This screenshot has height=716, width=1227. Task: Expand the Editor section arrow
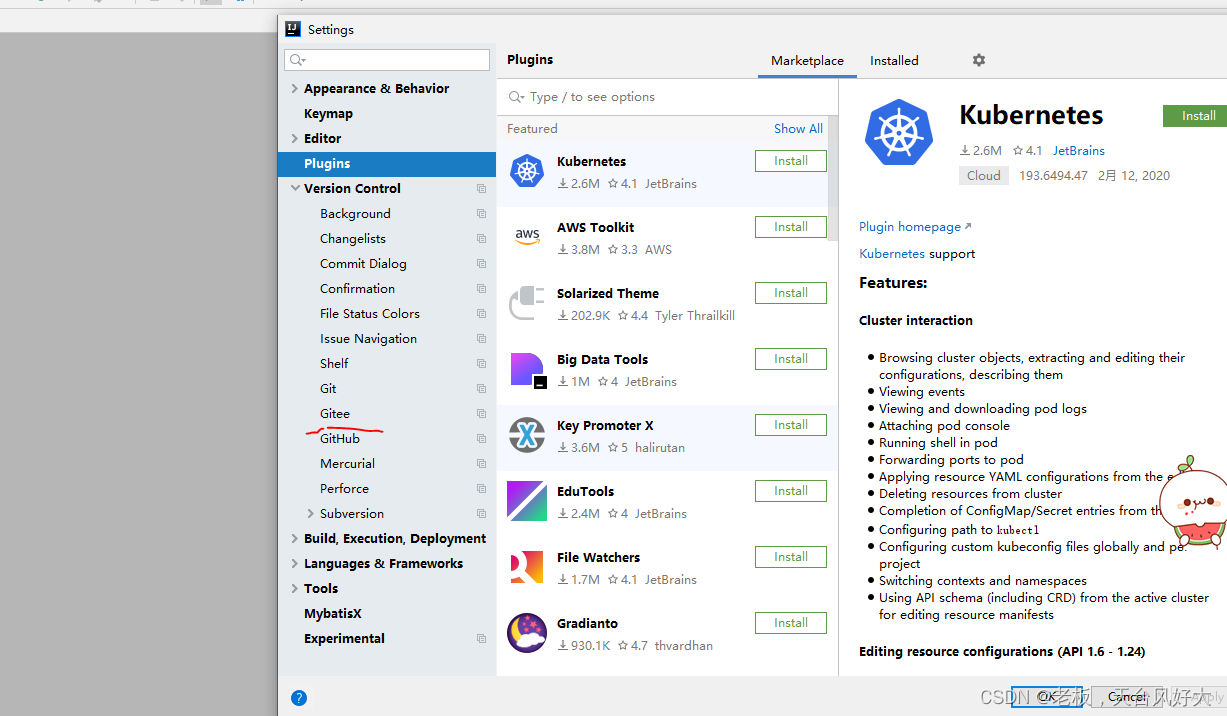click(x=294, y=139)
